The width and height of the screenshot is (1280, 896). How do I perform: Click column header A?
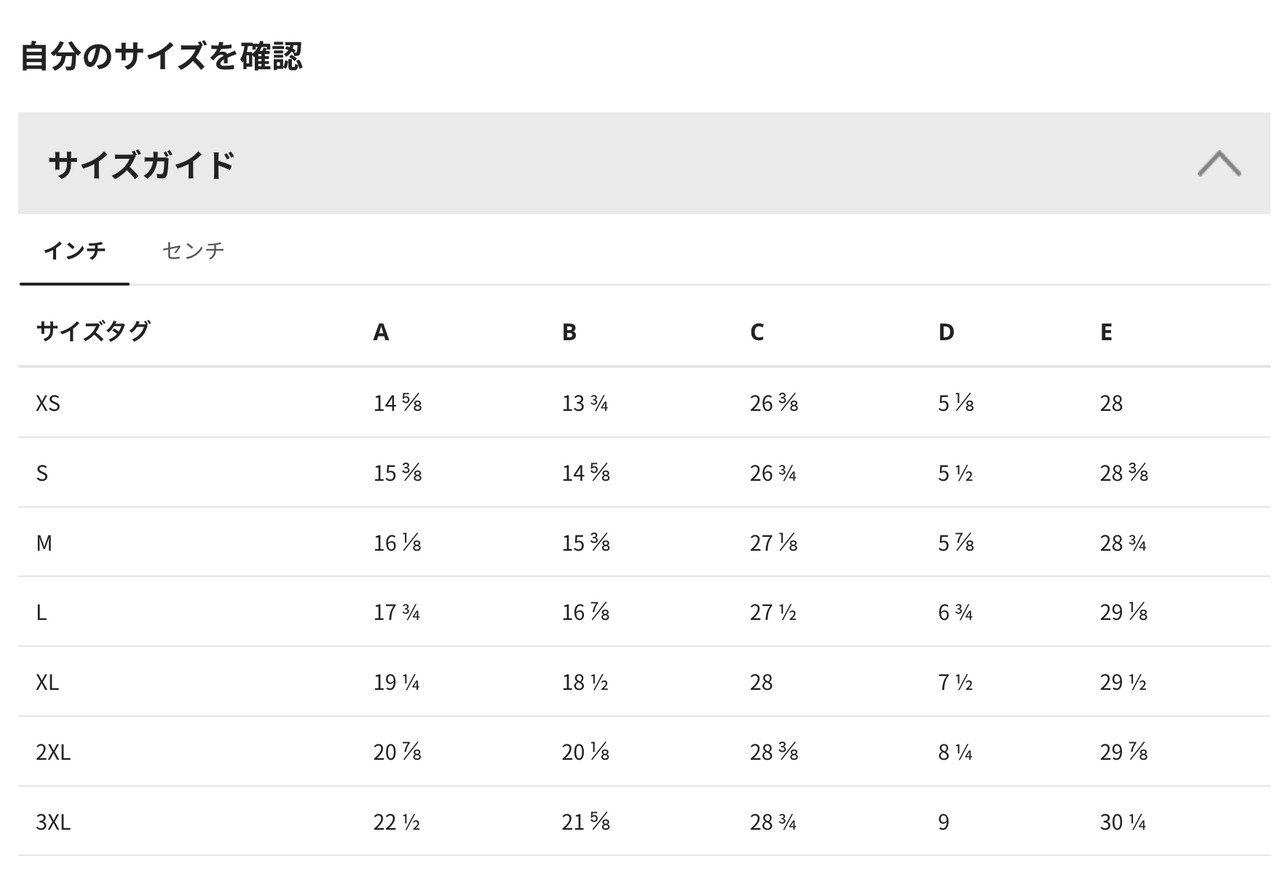pyautogui.click(x=381, y=332)
